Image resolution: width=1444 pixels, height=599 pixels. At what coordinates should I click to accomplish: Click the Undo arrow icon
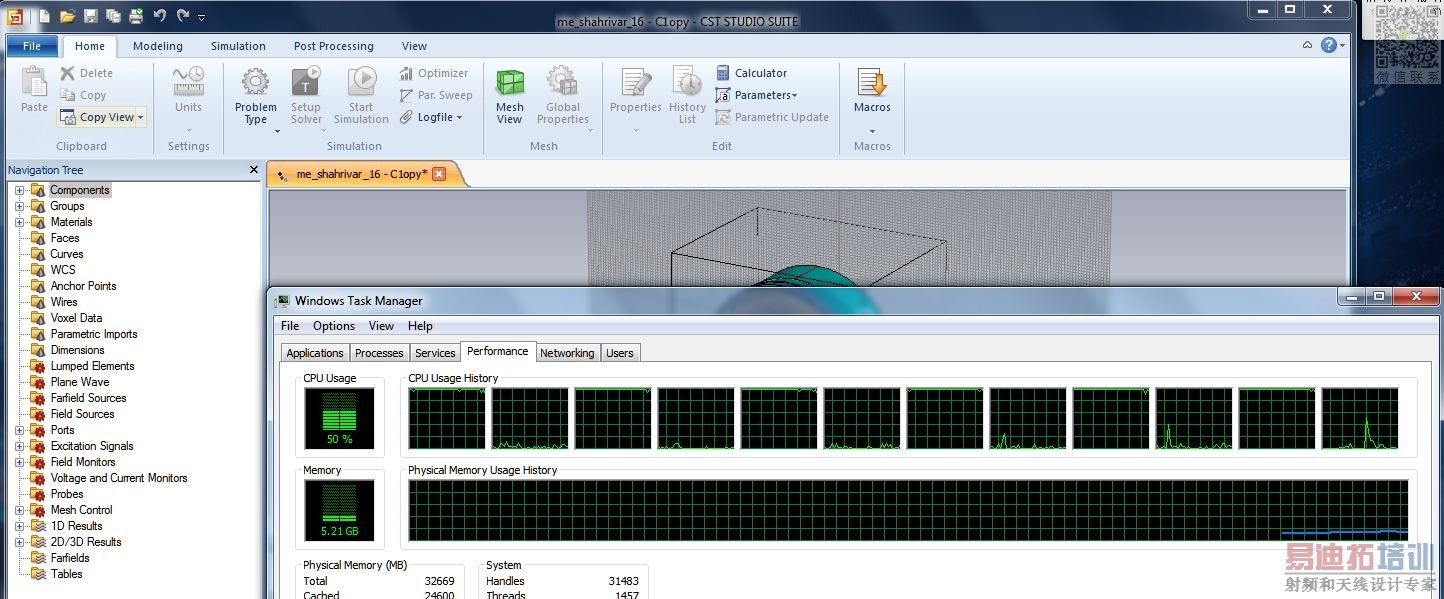[159, 16]
